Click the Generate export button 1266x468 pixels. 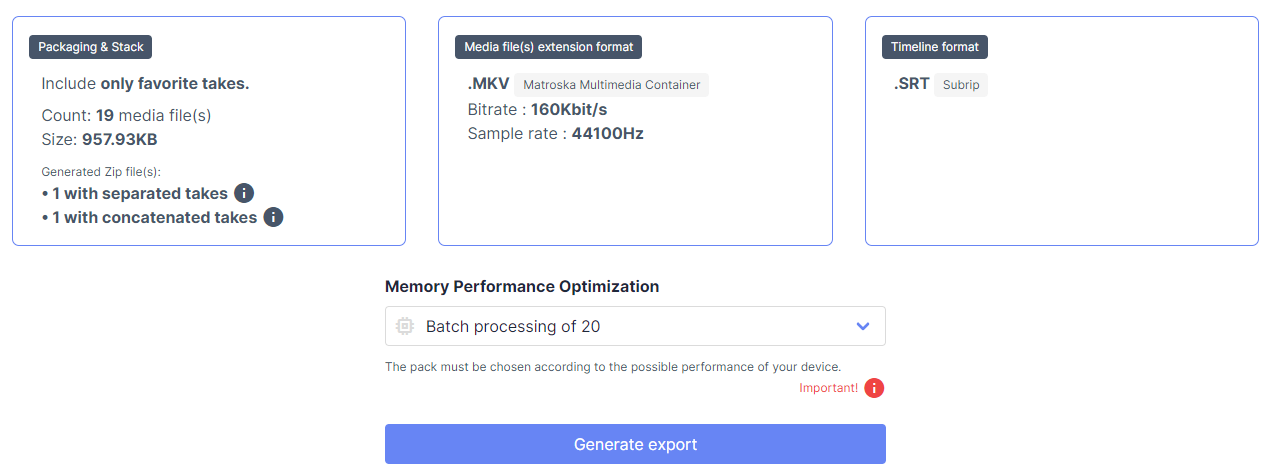pyautogui.click(x=635, y=444)
